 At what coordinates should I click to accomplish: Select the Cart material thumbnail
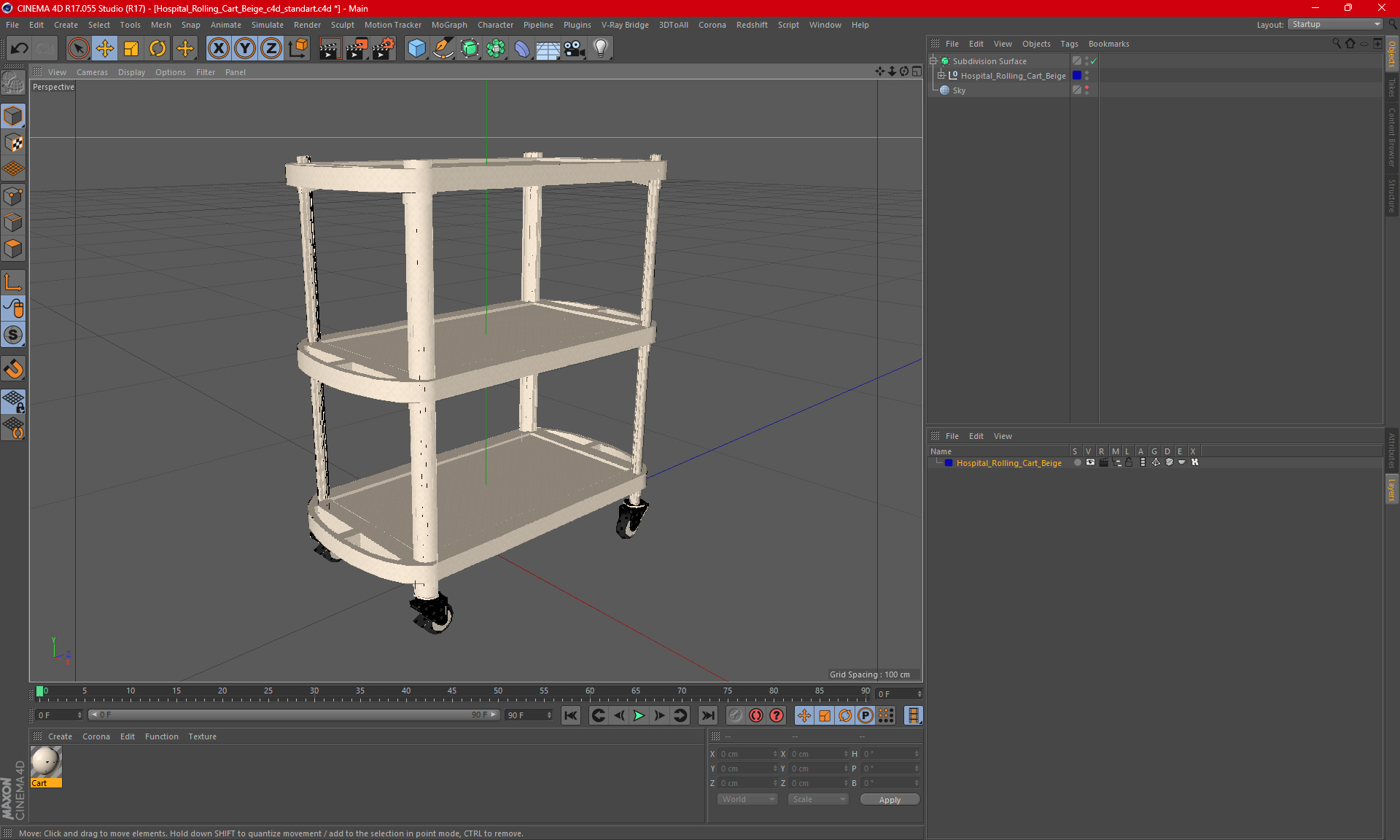tap(46, 762)
